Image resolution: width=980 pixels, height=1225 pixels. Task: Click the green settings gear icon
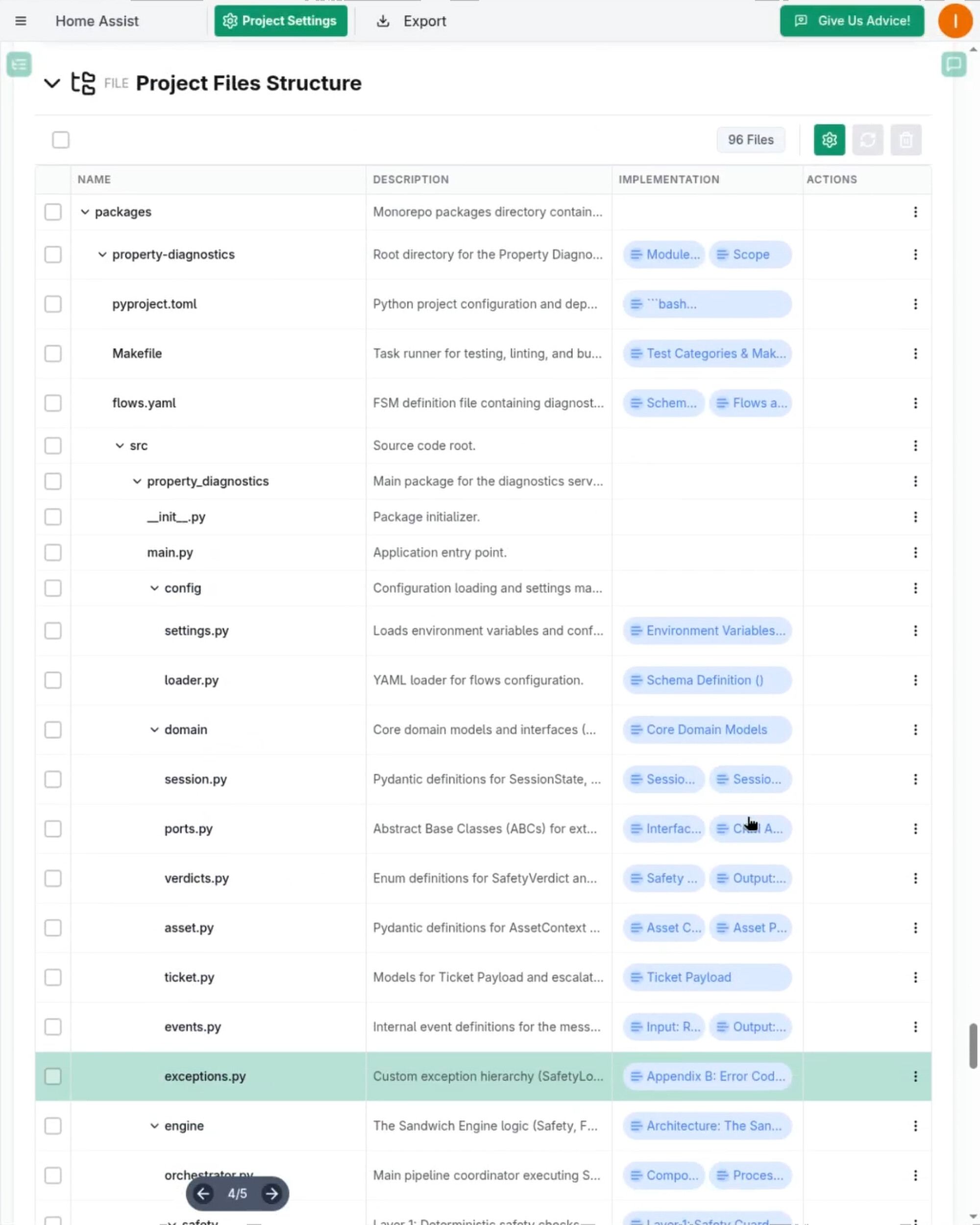click(829, 140)
